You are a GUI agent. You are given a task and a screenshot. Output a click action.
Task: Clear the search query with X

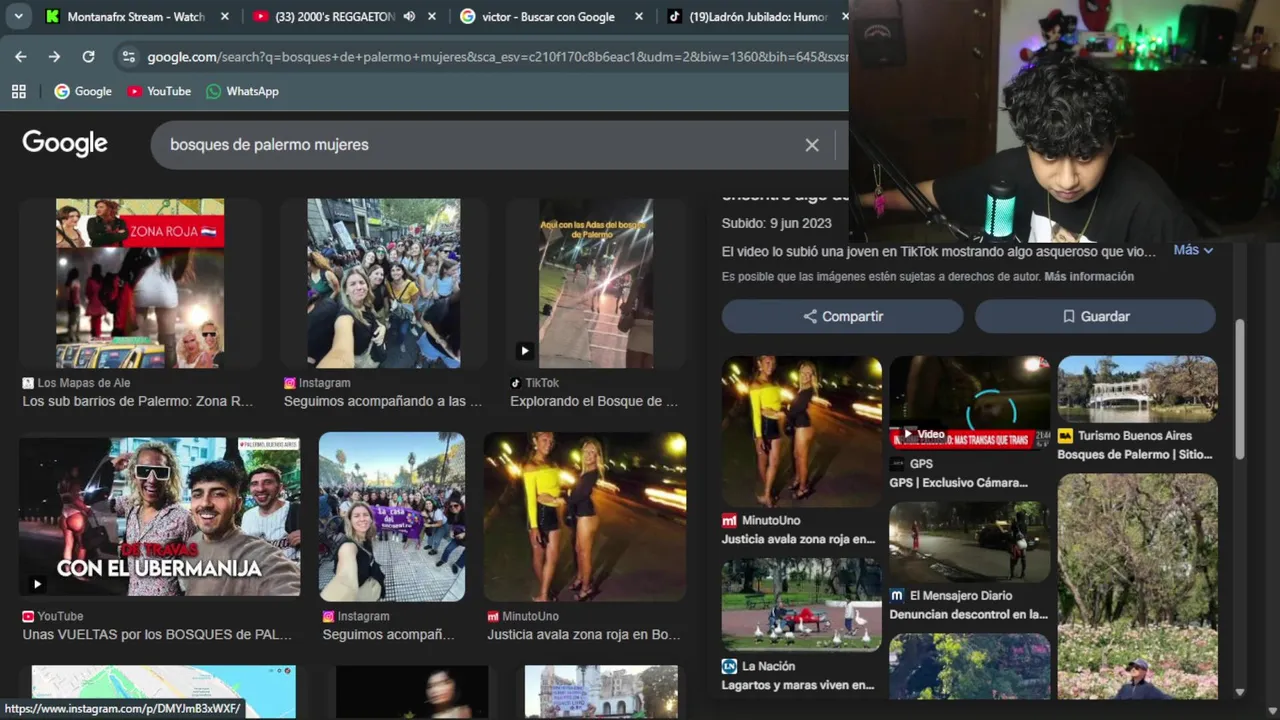[x=812, y=145]
